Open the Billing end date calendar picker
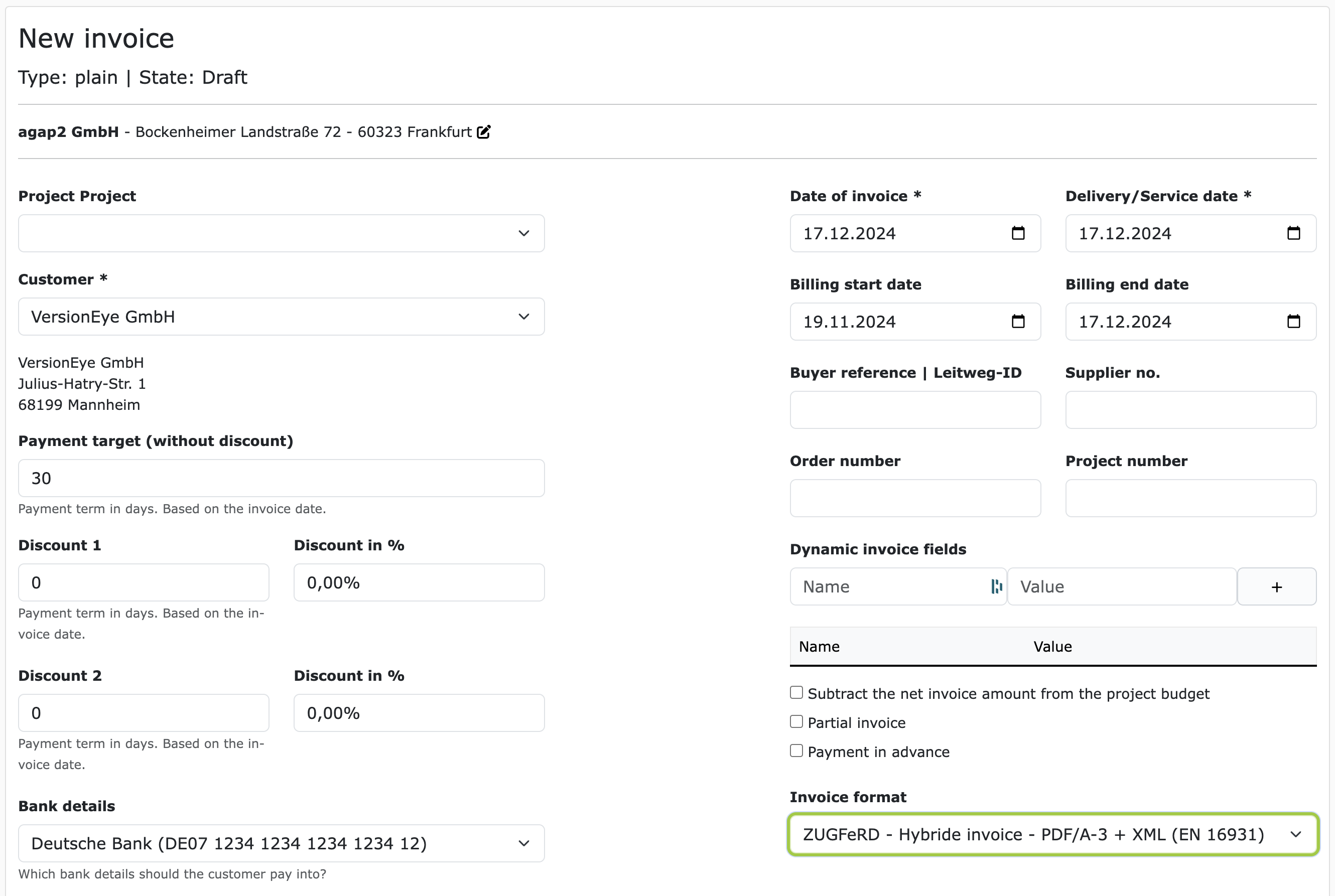 1294,321
